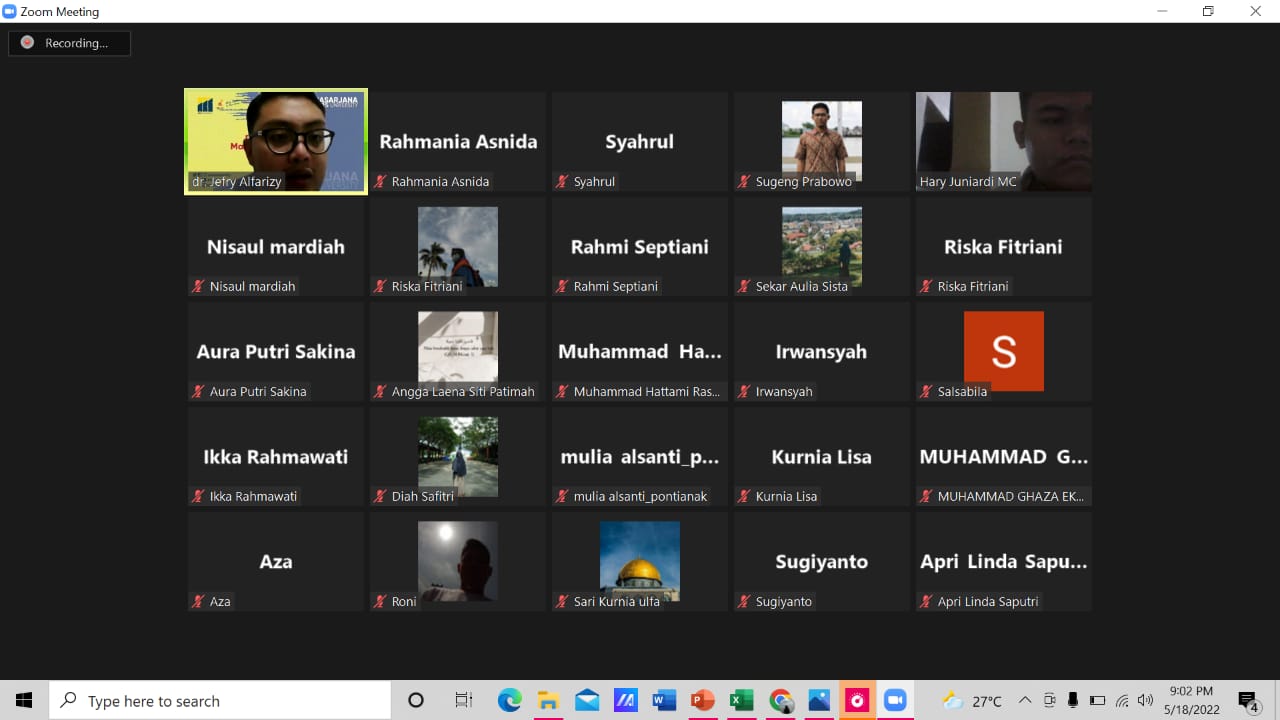Open PowerPoint from the taskbar

click(x=703, y=701)
